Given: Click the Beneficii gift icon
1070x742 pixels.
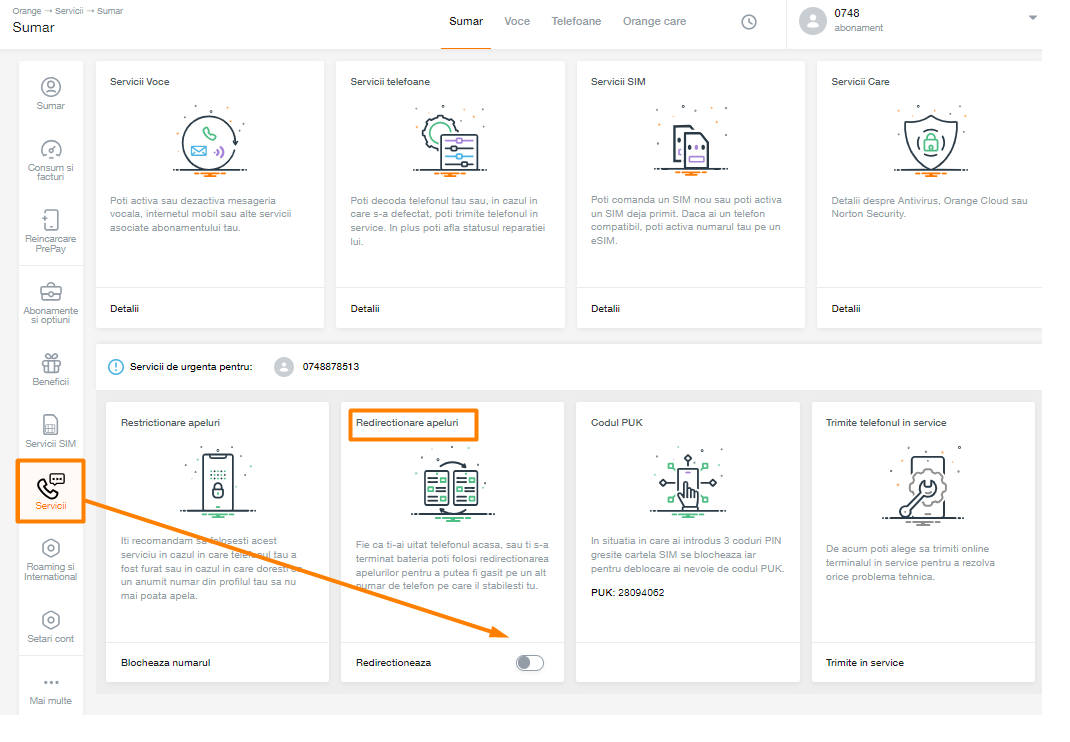Looking at the screenshot, I should (50, 363).
